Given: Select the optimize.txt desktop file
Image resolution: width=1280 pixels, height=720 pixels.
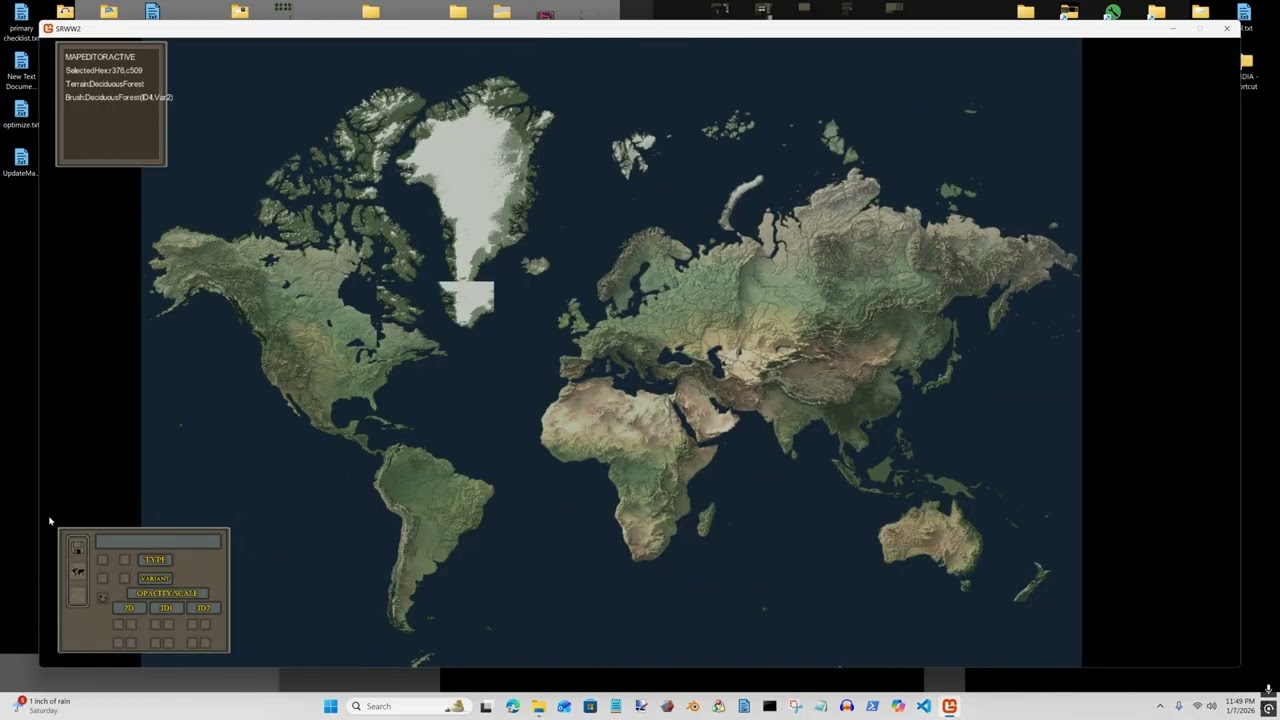Looking at the screenshot, I should (21, 115).
